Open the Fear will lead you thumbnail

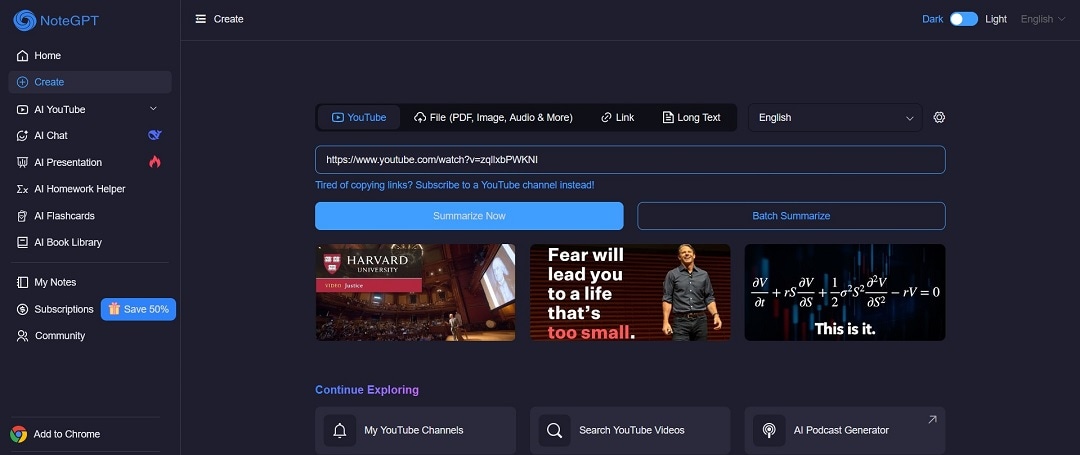630,293
